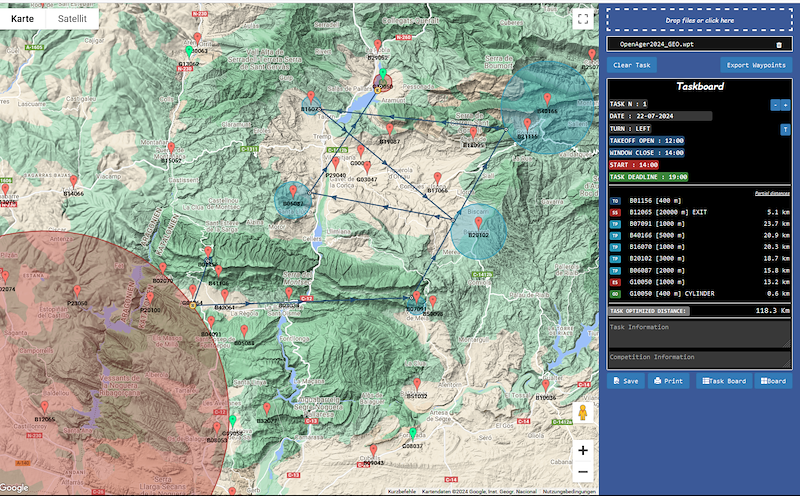The width and height of the screenshot is (800, 496).
Task: Toggle the TURN direction T button
Action: (785, 129)
